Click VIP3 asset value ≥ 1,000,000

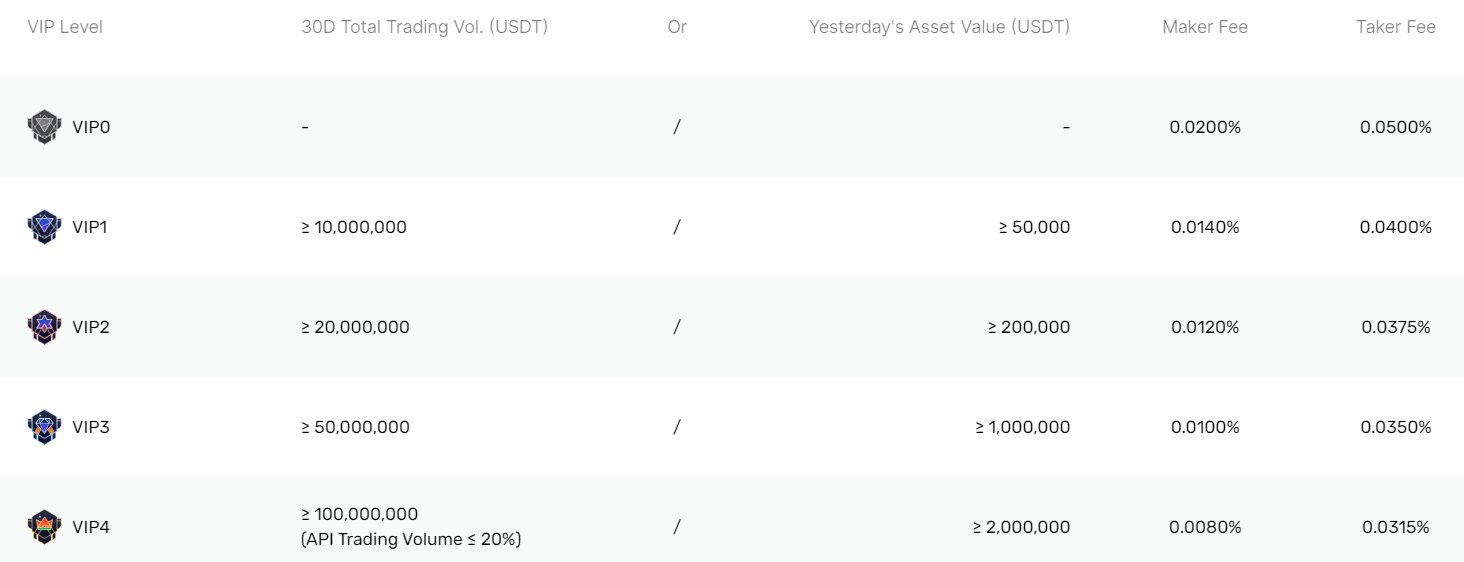[x=1023, y=427]
